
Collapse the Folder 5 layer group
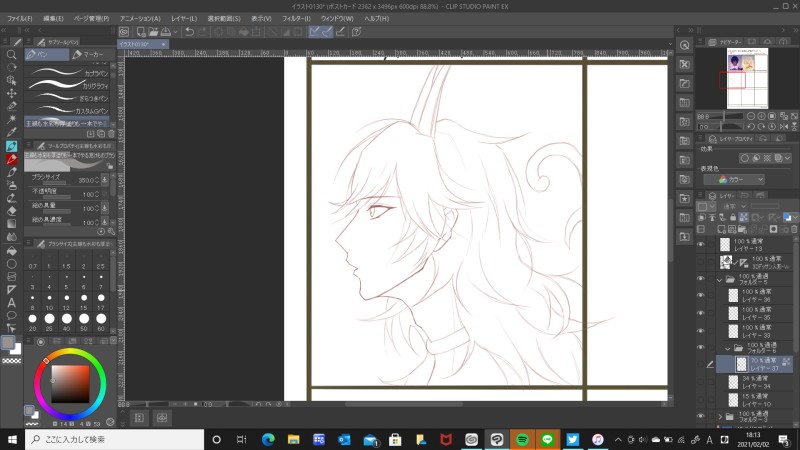(x=719, y=281)
